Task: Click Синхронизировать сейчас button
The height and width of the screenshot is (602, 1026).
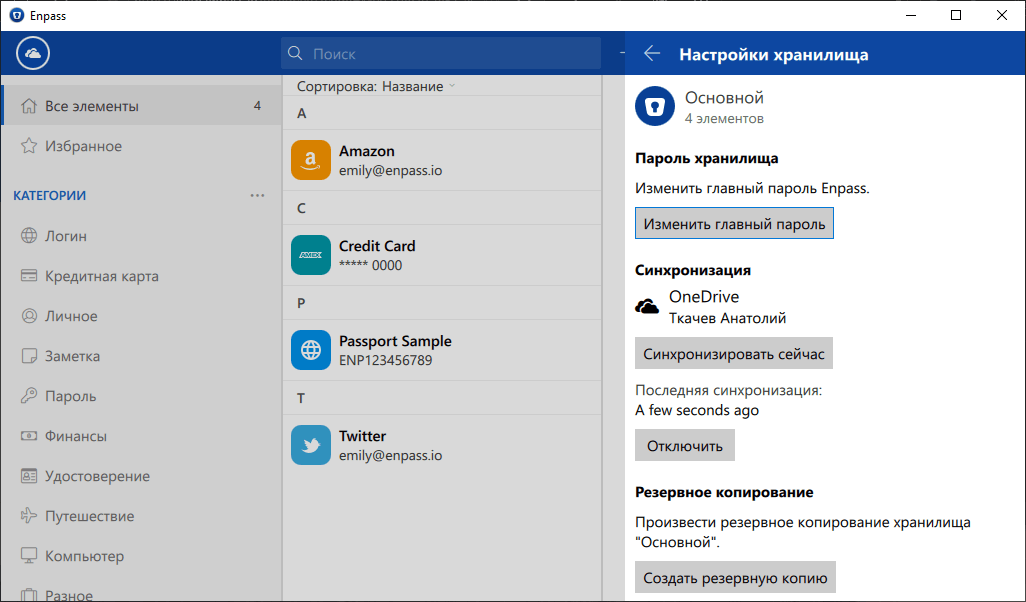Action: pos(734,353)
